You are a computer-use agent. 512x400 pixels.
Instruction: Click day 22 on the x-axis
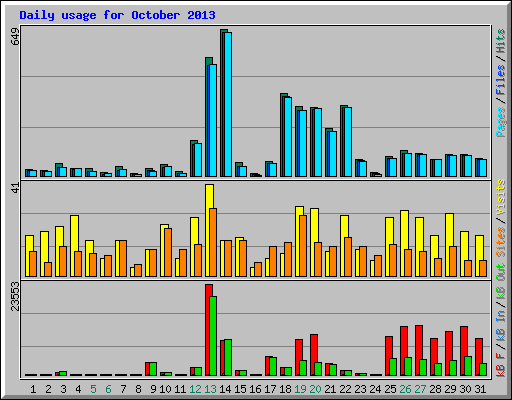(x=345, y=389)
